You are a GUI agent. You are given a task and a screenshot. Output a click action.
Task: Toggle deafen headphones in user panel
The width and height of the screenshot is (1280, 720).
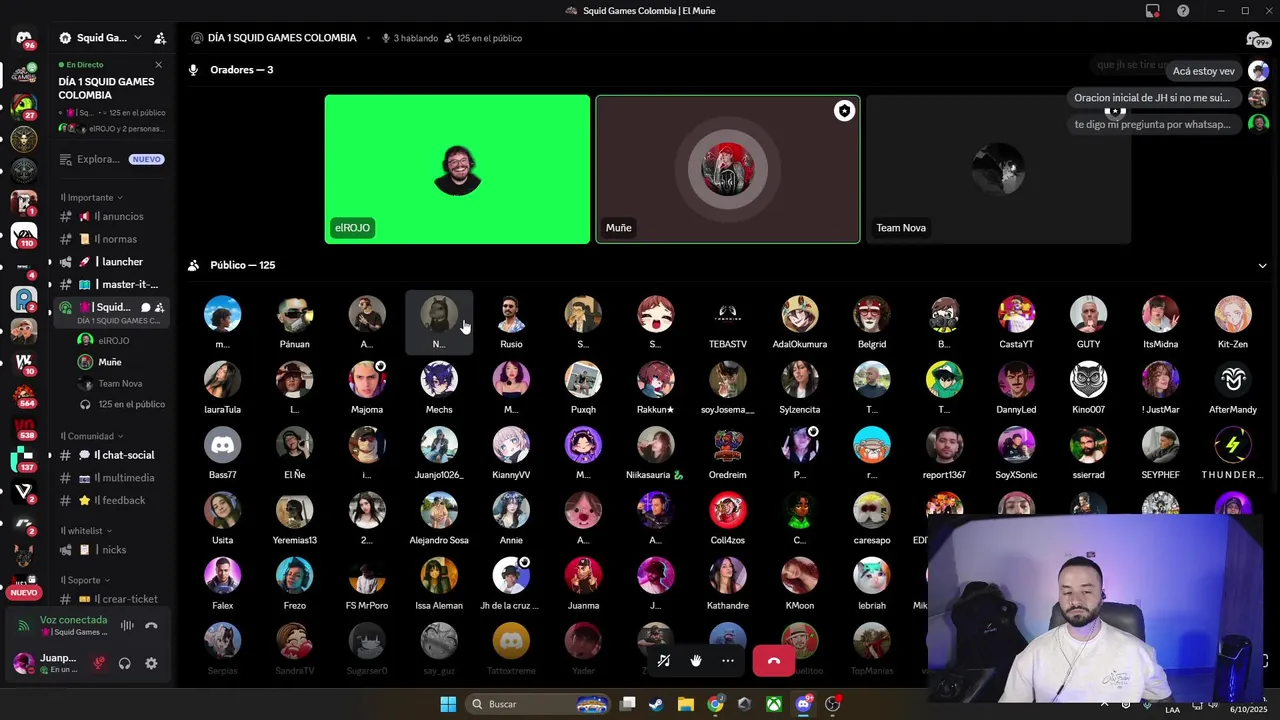[125, 663]
